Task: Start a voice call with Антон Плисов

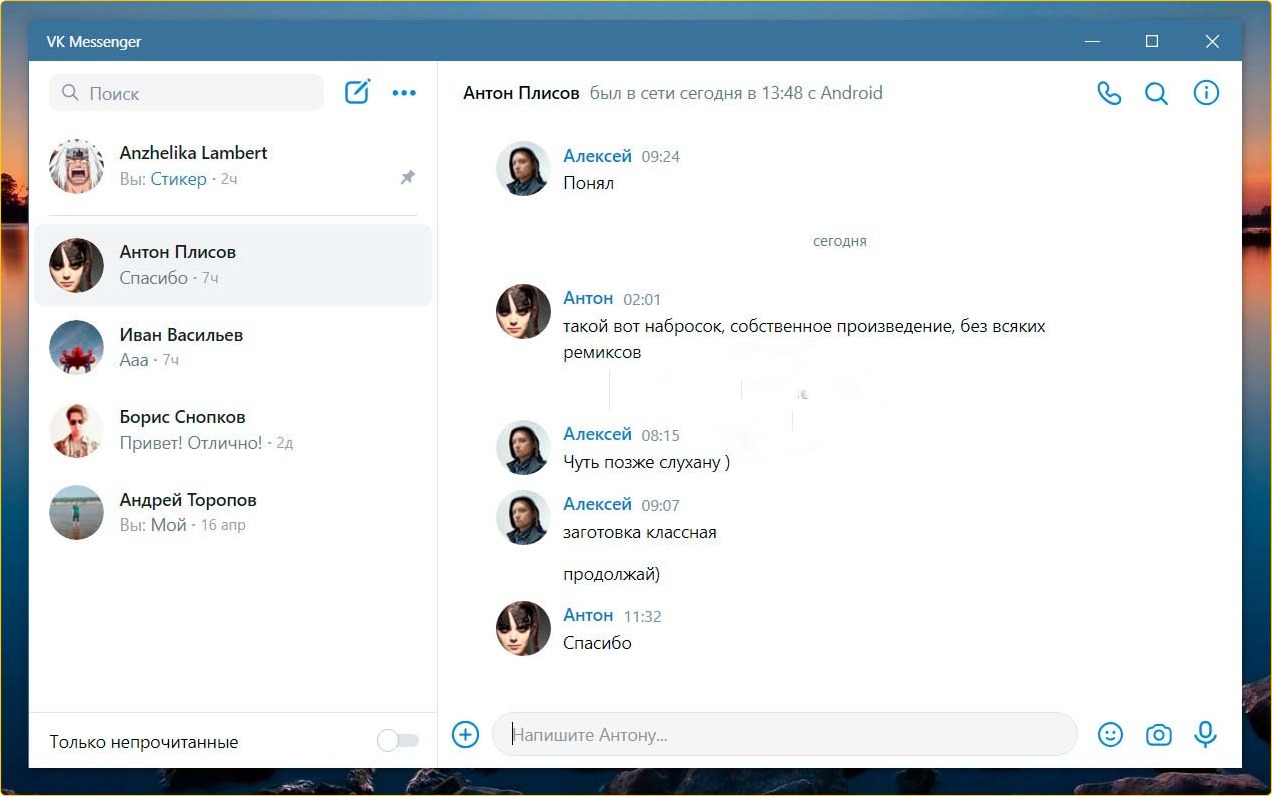Action: (1109, 93)
